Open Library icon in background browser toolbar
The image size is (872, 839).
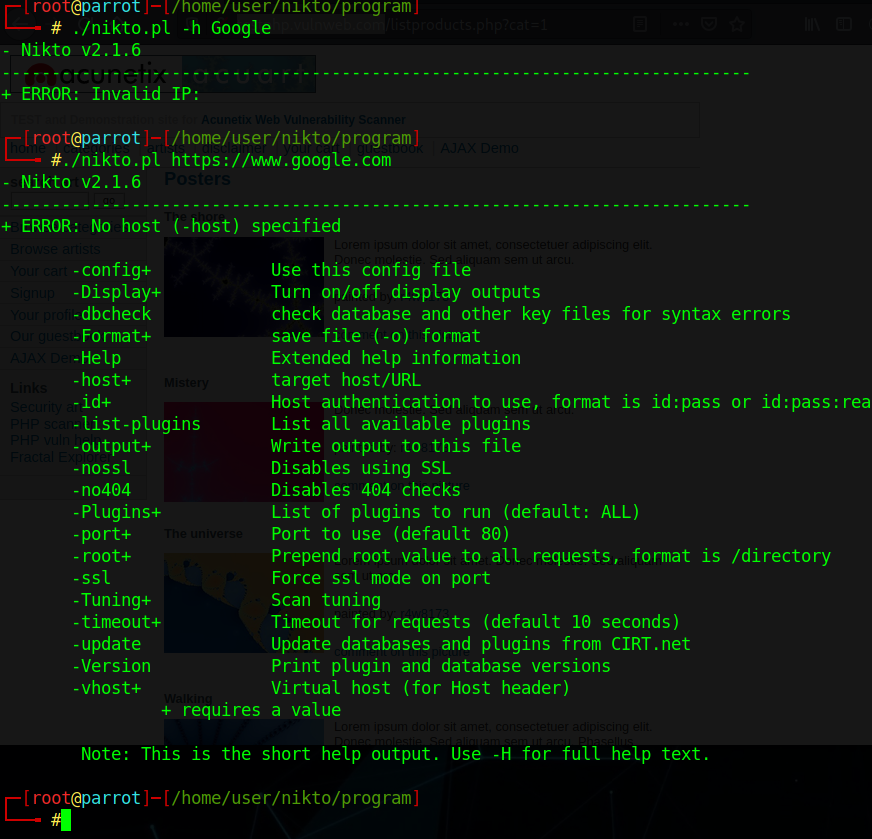tap(812, 24)
